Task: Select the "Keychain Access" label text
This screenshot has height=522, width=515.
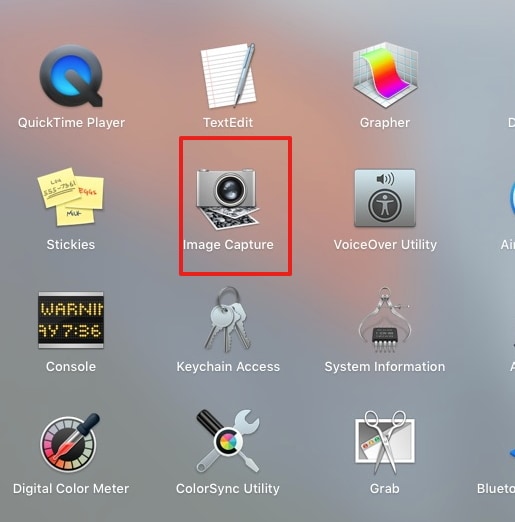Action: click(228, 367)
